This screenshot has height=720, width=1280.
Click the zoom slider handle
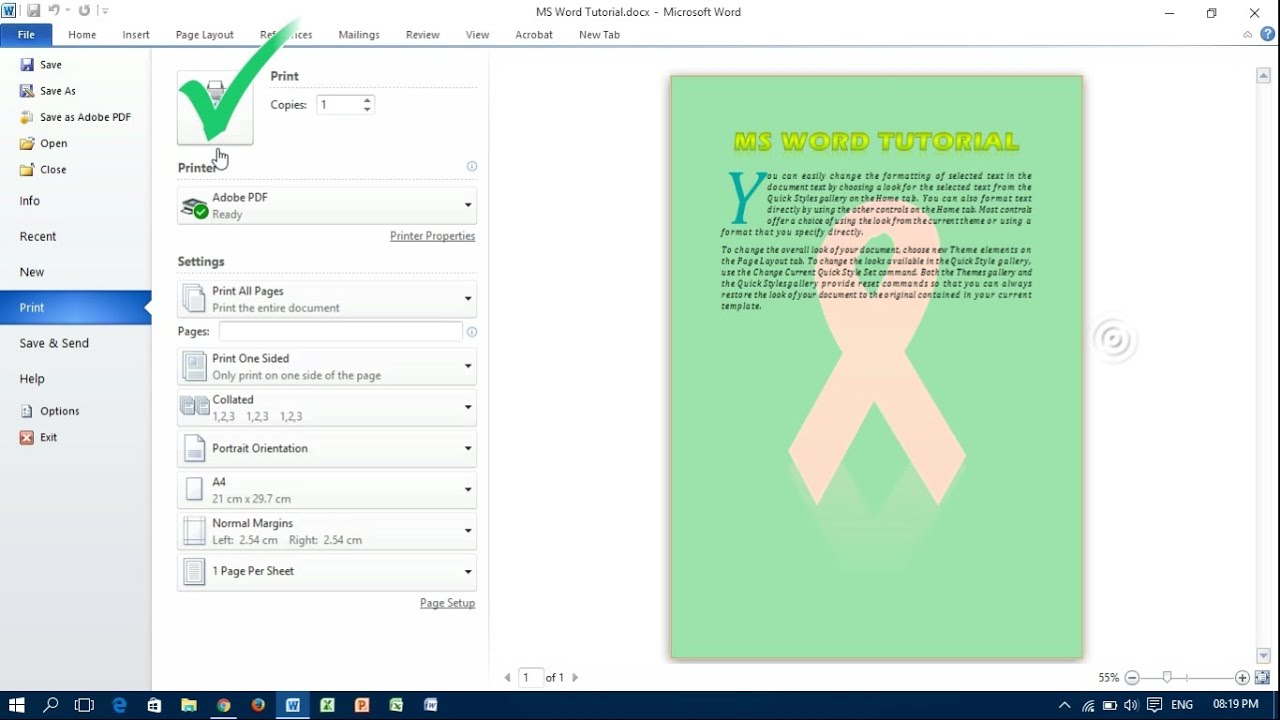coord(1166,677)
